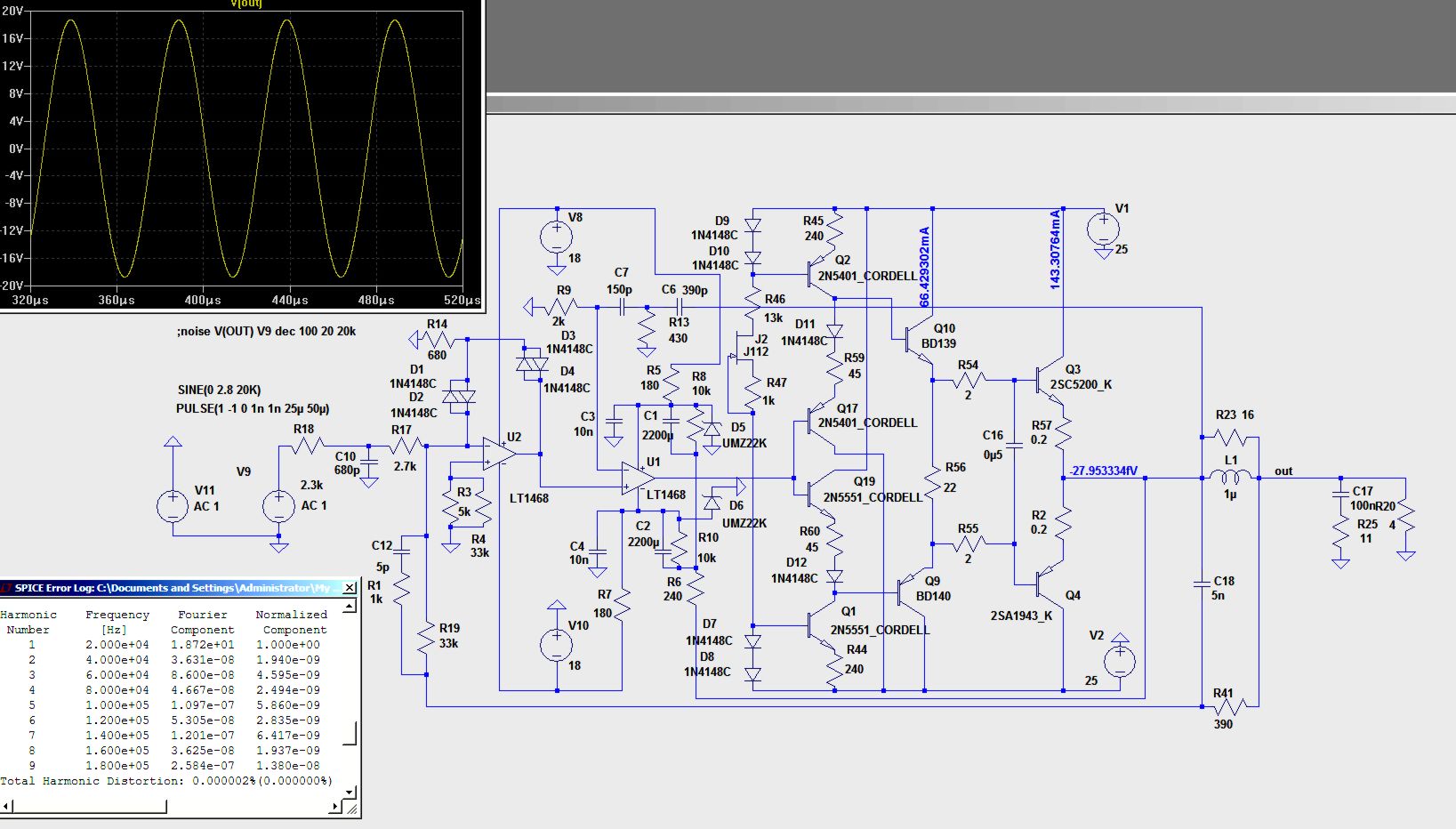The image size is (1456, 829).
Task: Click the 20V axis label on the waveform plot
Action: 12,11
